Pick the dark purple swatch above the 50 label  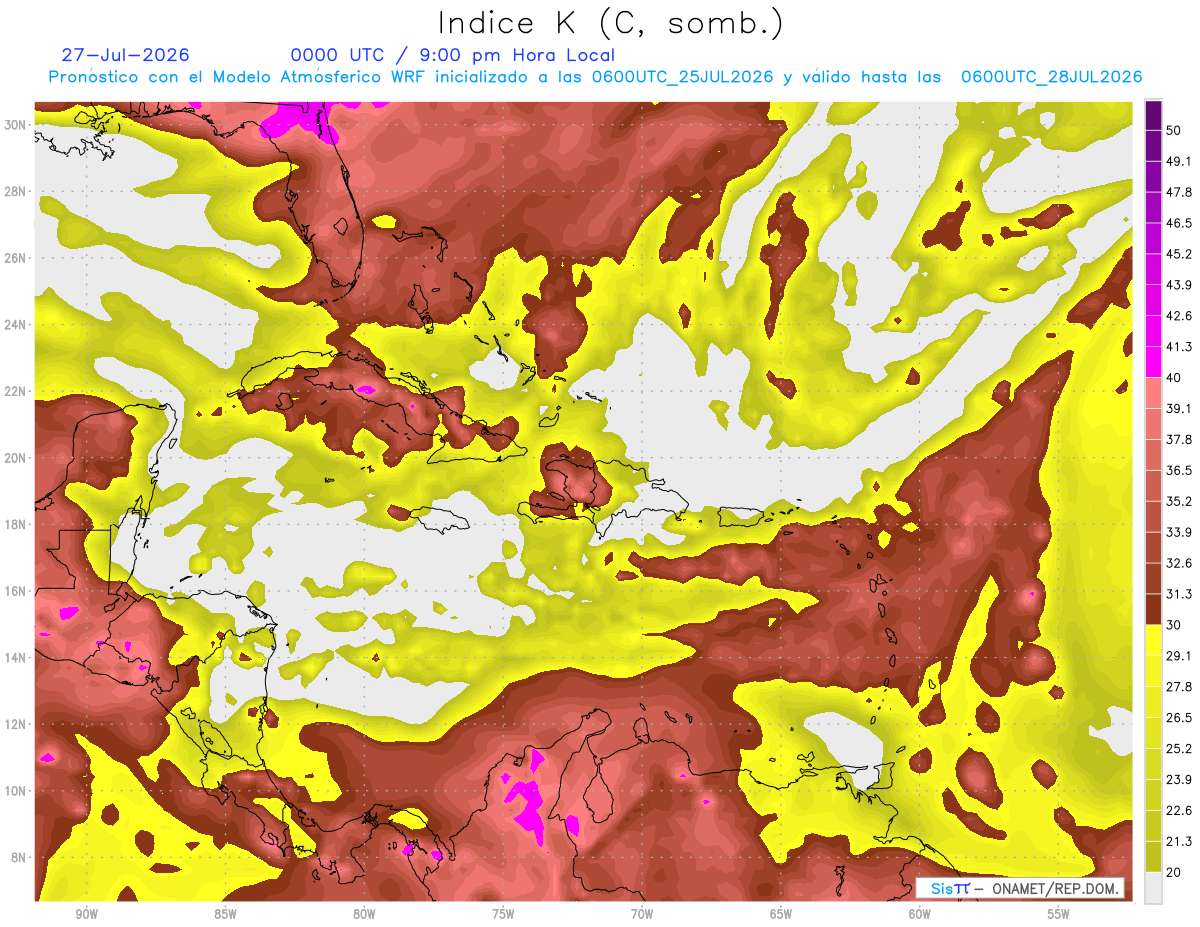[x=1154, y=115]
